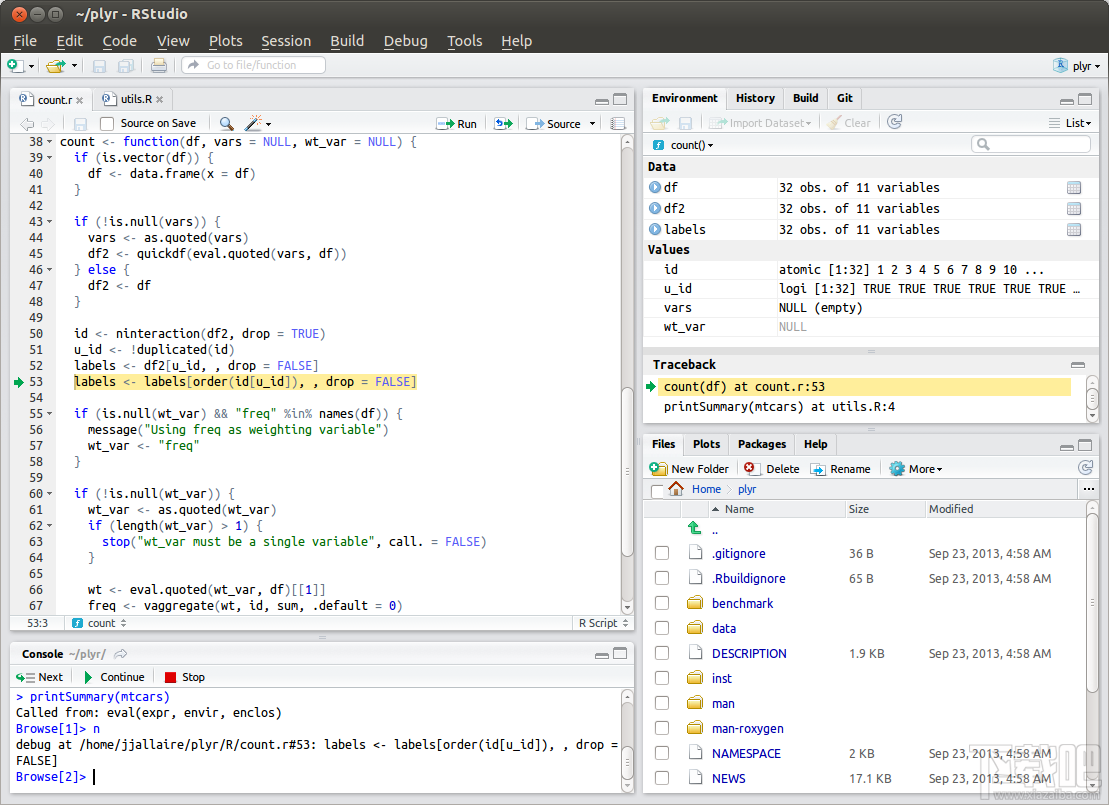This screenshot has height=805, width=1109.
Task: Refresh the Files pane listing icon
Action: (x=1086, y=467)
